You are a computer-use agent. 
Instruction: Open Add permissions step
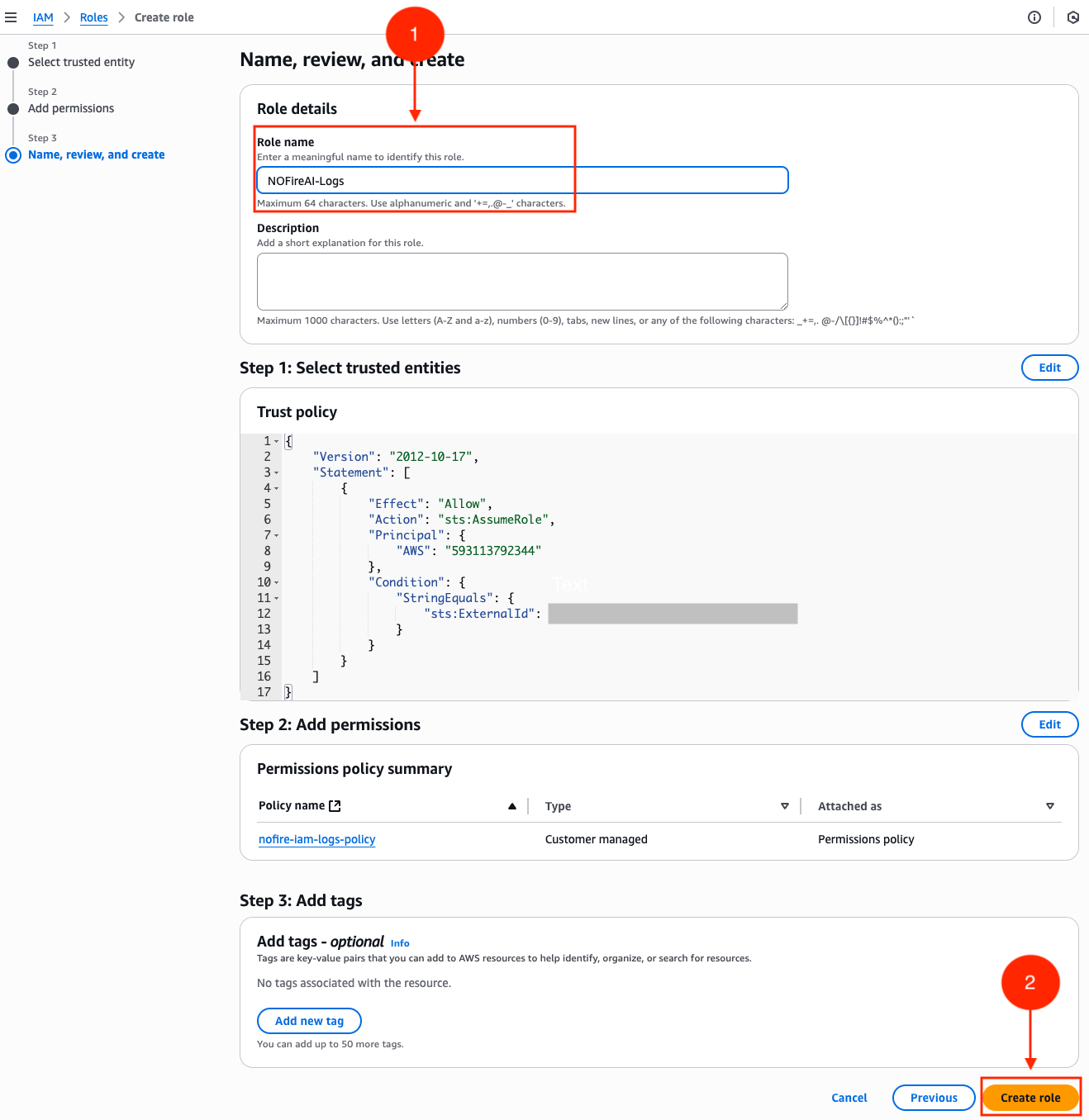(x=71, y=108)
